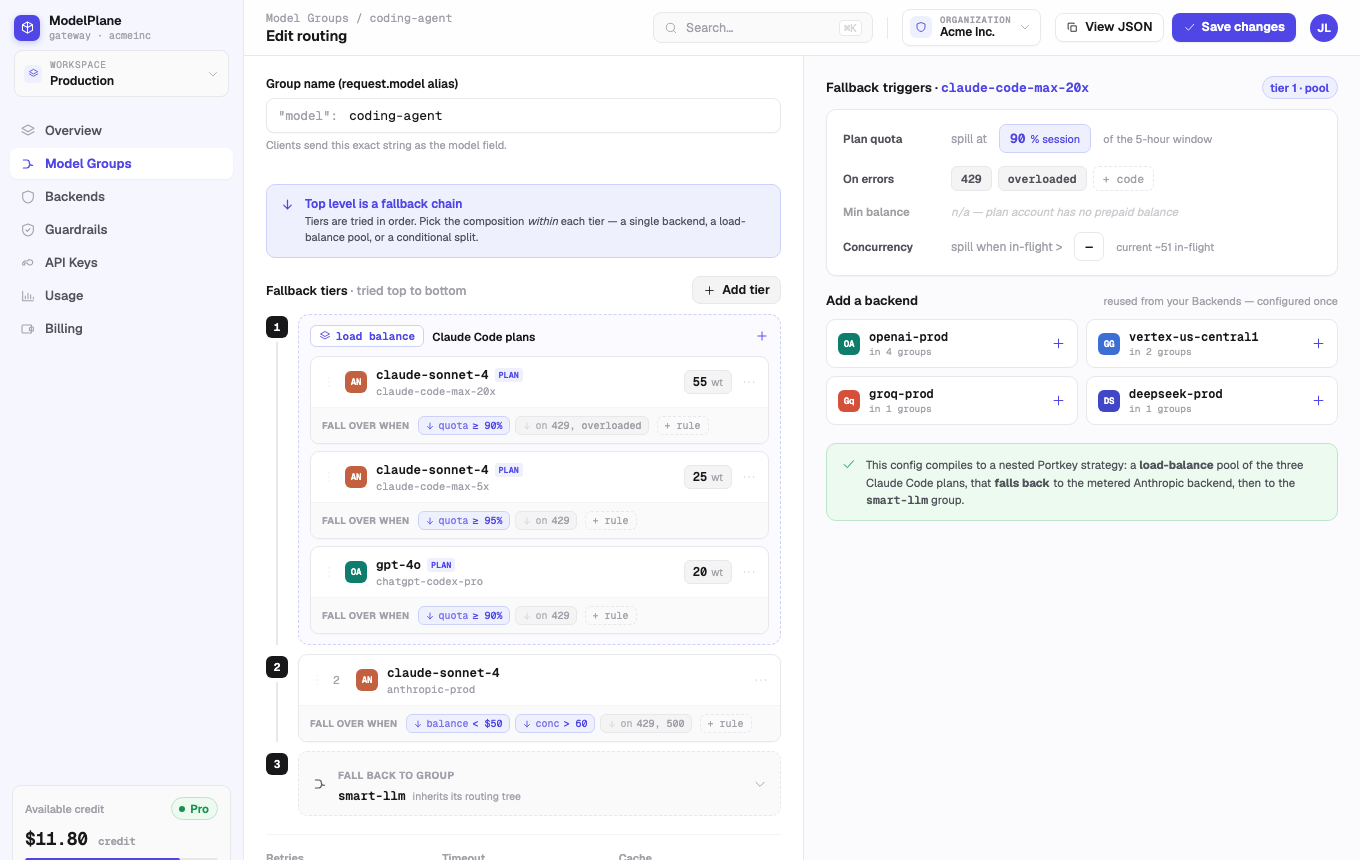Toggle the quota ≥ 95% rule chip
Viewport: 1360px width, 860px height.
tap(464, 520)
